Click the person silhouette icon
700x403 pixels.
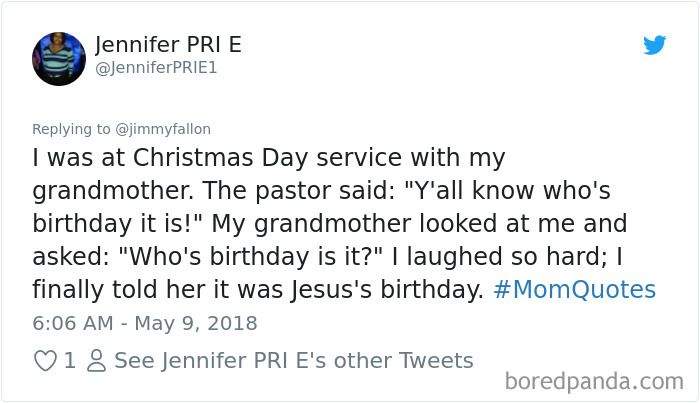point(96,360)
